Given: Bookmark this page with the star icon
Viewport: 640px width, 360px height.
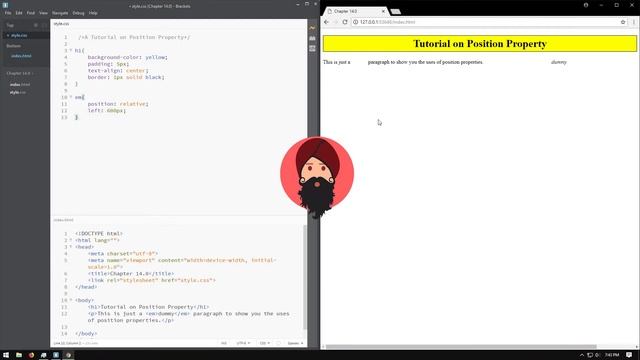Looking at the screenshot, I should coord(623,22).
